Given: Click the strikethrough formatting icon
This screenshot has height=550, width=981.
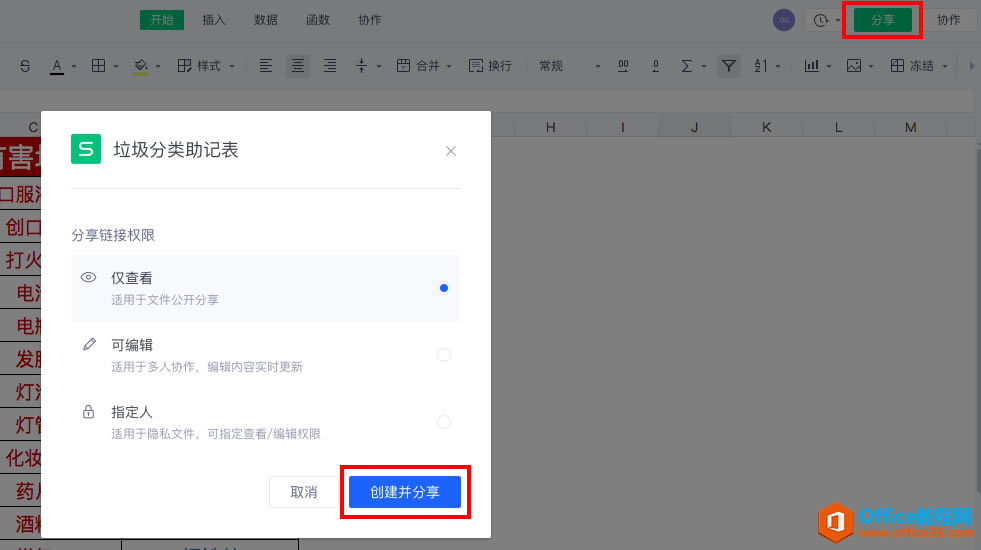Looking at the screenshot, I should coord(25,66).
